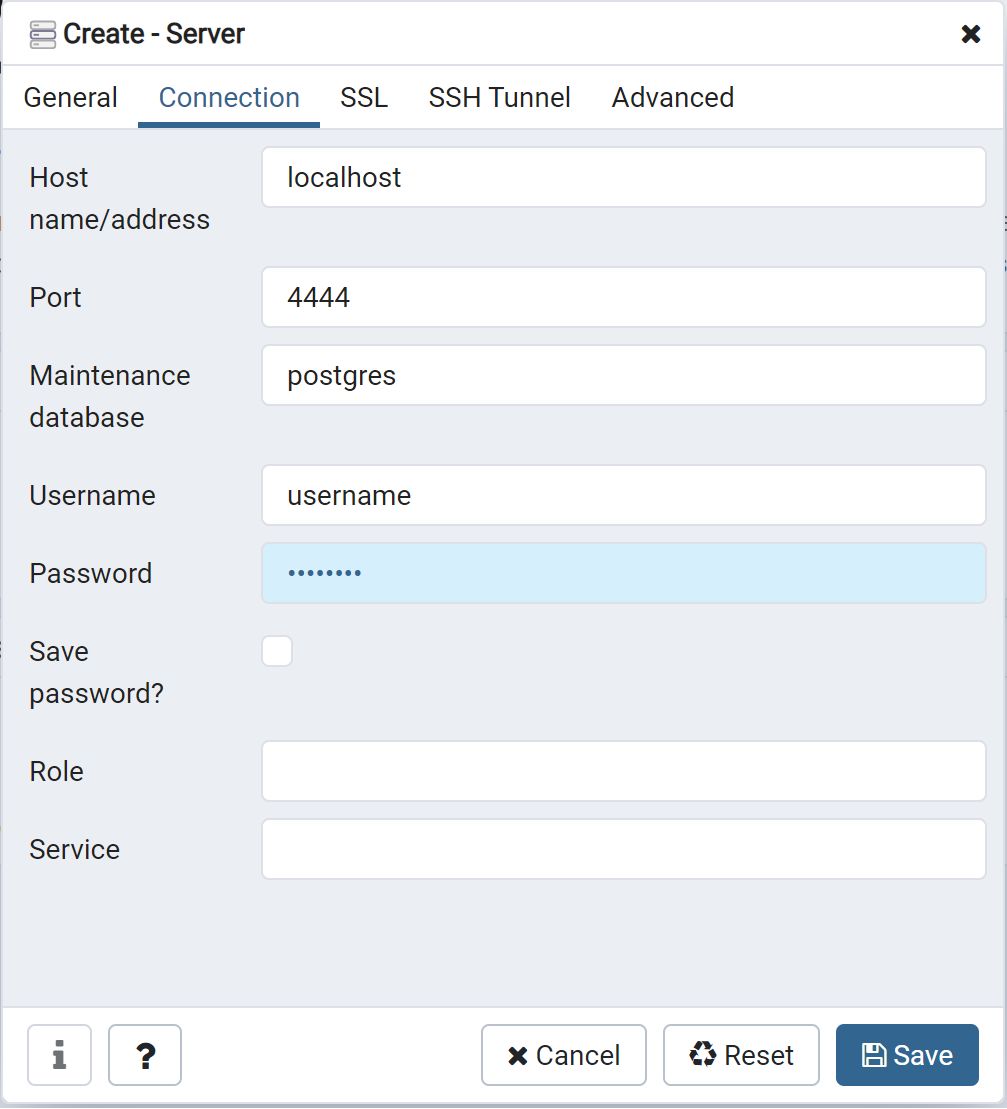Image resolution: width=1007 pixels, height=1109 pixels.
Task: Enable the Save password checkbox
Action: coord(277,651)
